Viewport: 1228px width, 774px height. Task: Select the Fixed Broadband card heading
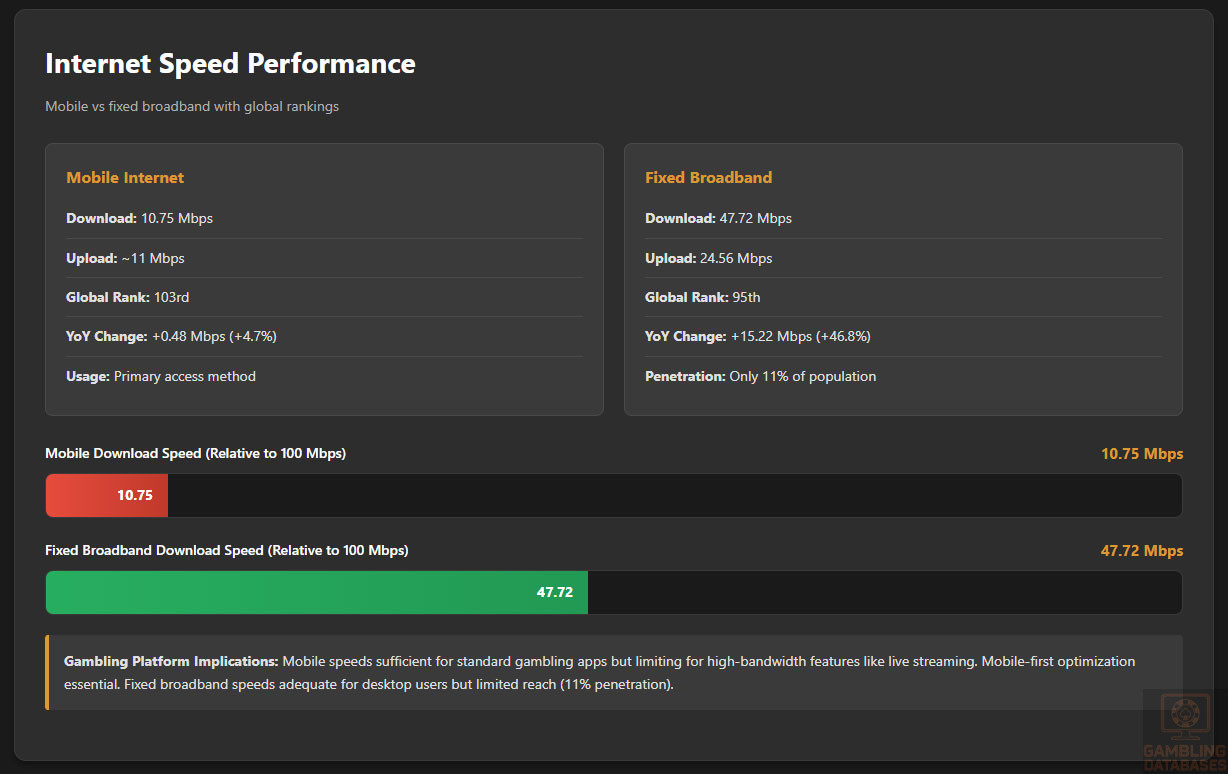click(708, 178)
